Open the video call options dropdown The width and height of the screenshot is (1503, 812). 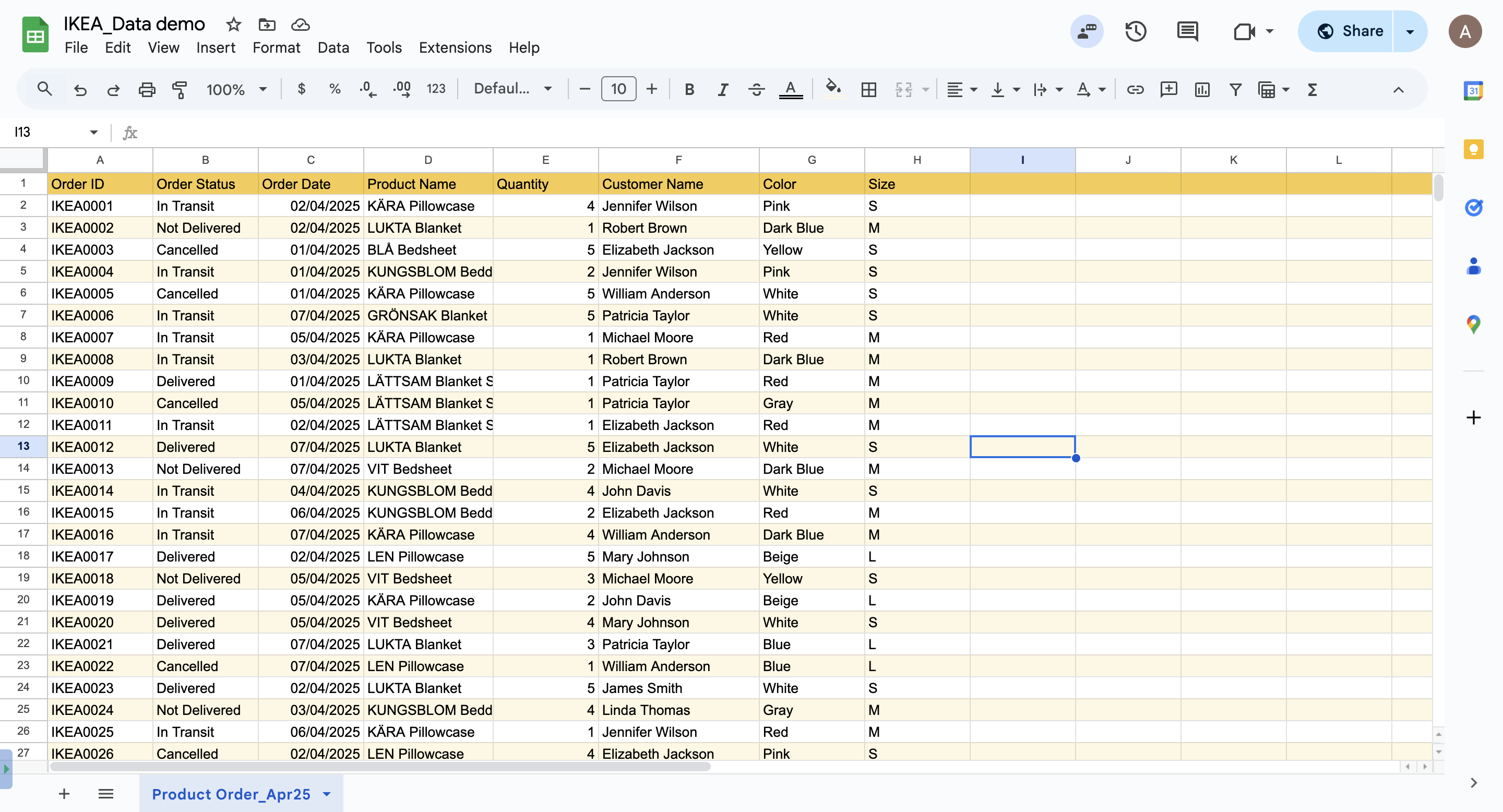(1270, 31)
